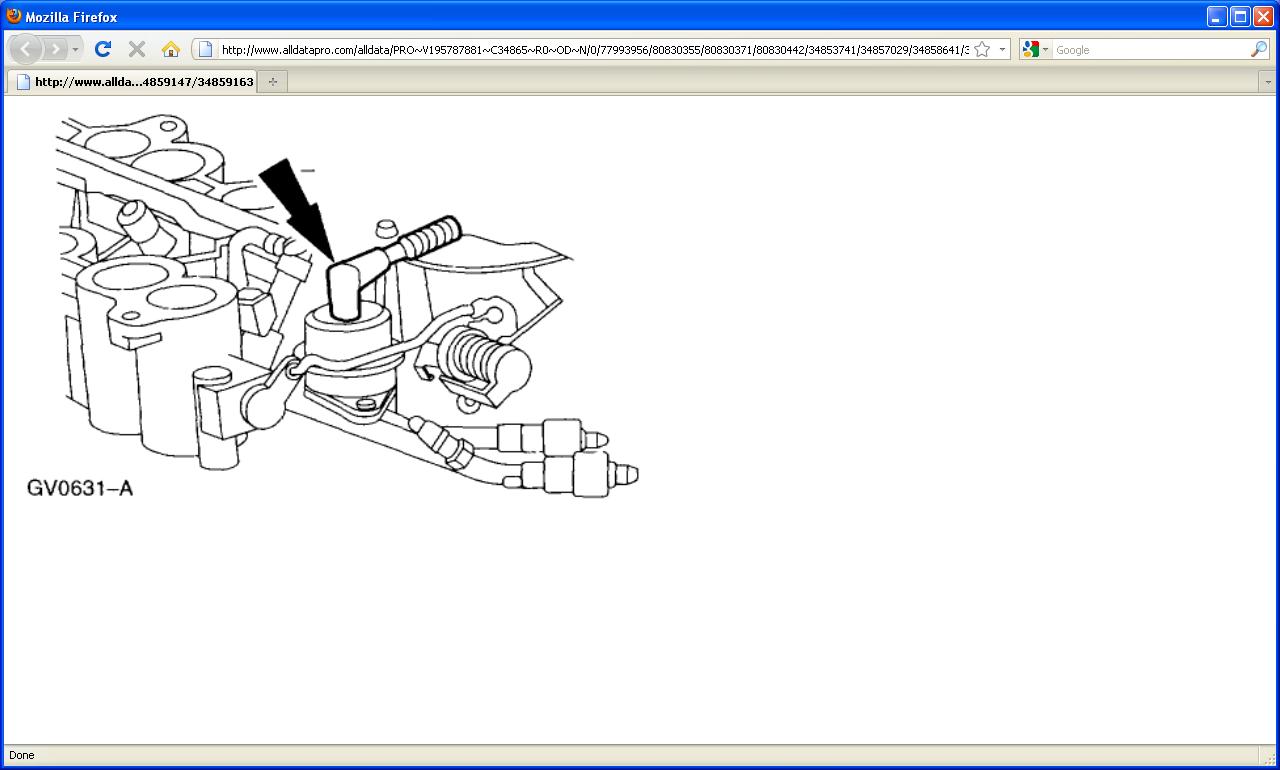
Task: Open the list all tabs dropdown
Action: coord(1268,82)
